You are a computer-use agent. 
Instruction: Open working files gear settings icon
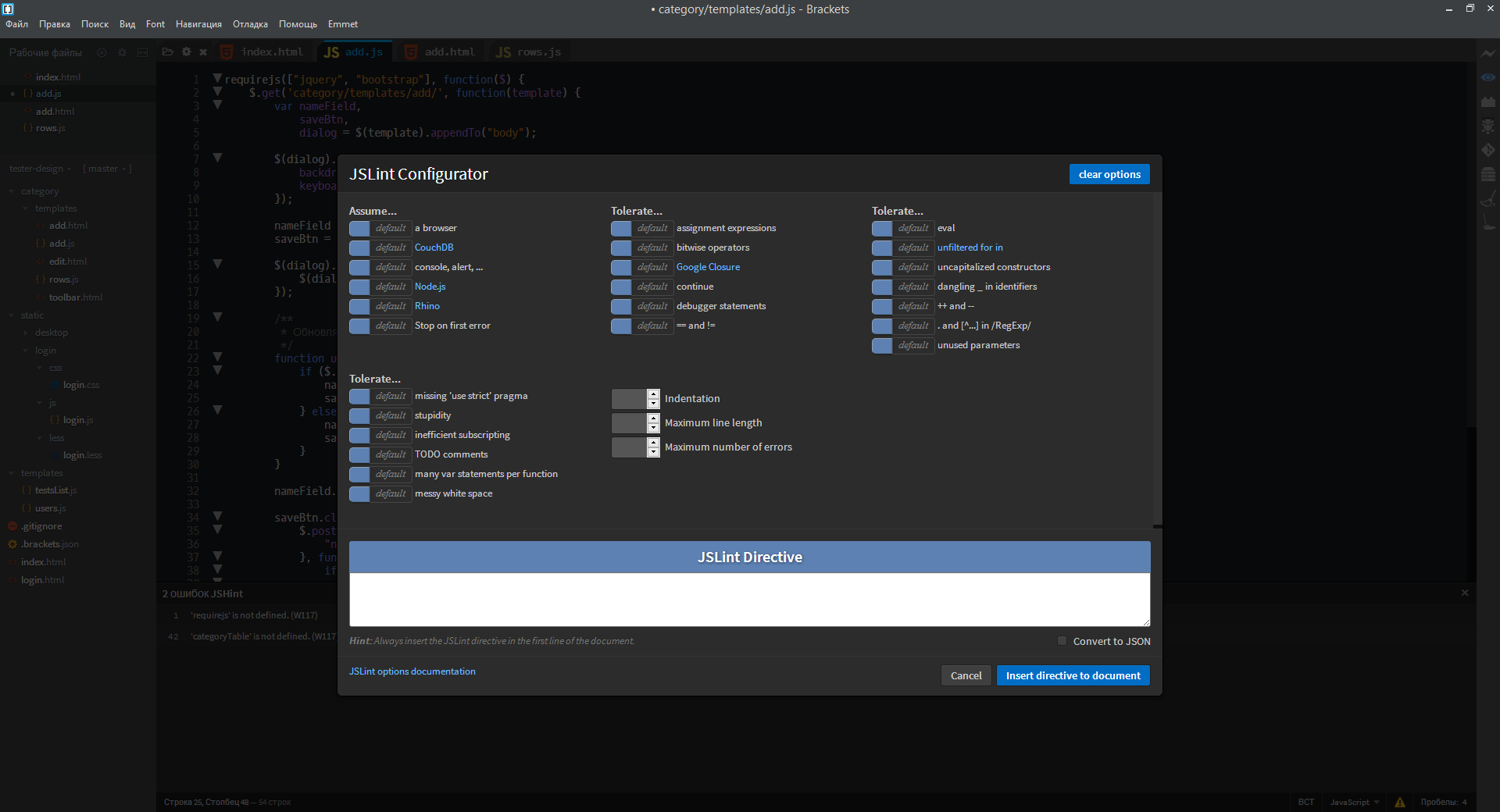[122, 52]
